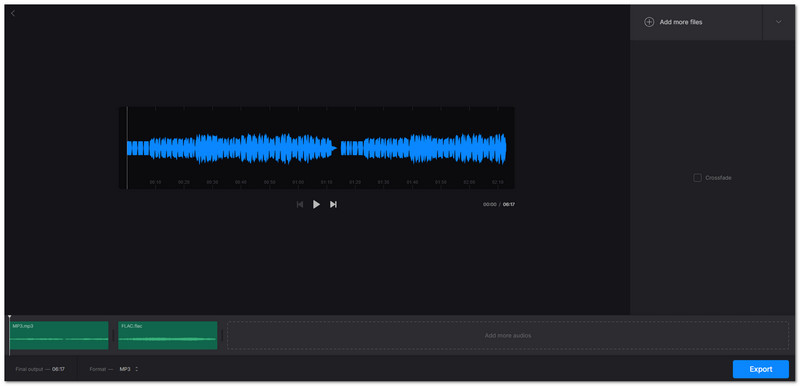The image size is (800, 386).
Task: Click the plus icon beside Add more files
Action: [x=649, y=22]
